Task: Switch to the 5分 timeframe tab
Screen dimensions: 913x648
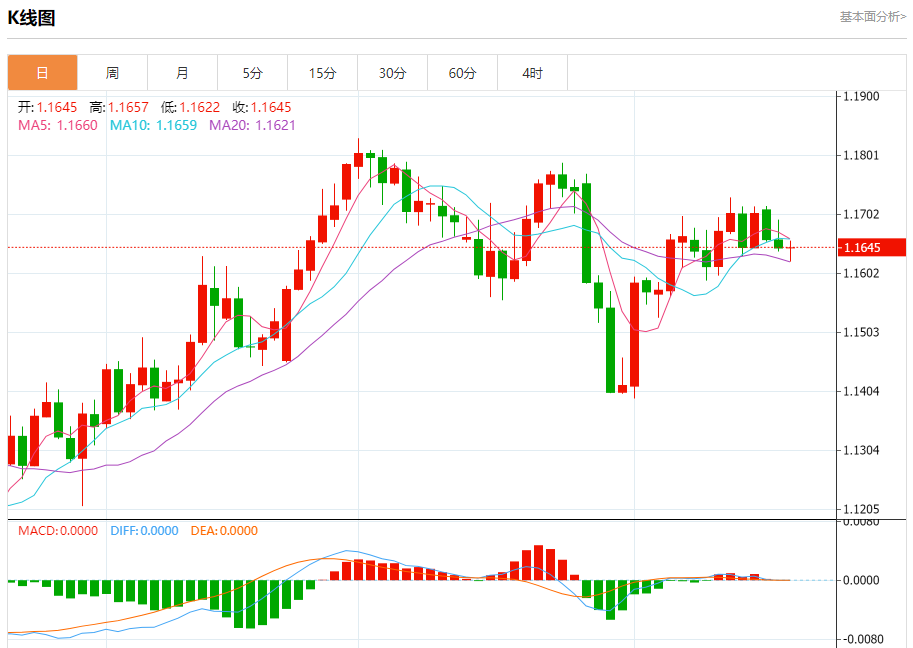Action: [252, 73]
